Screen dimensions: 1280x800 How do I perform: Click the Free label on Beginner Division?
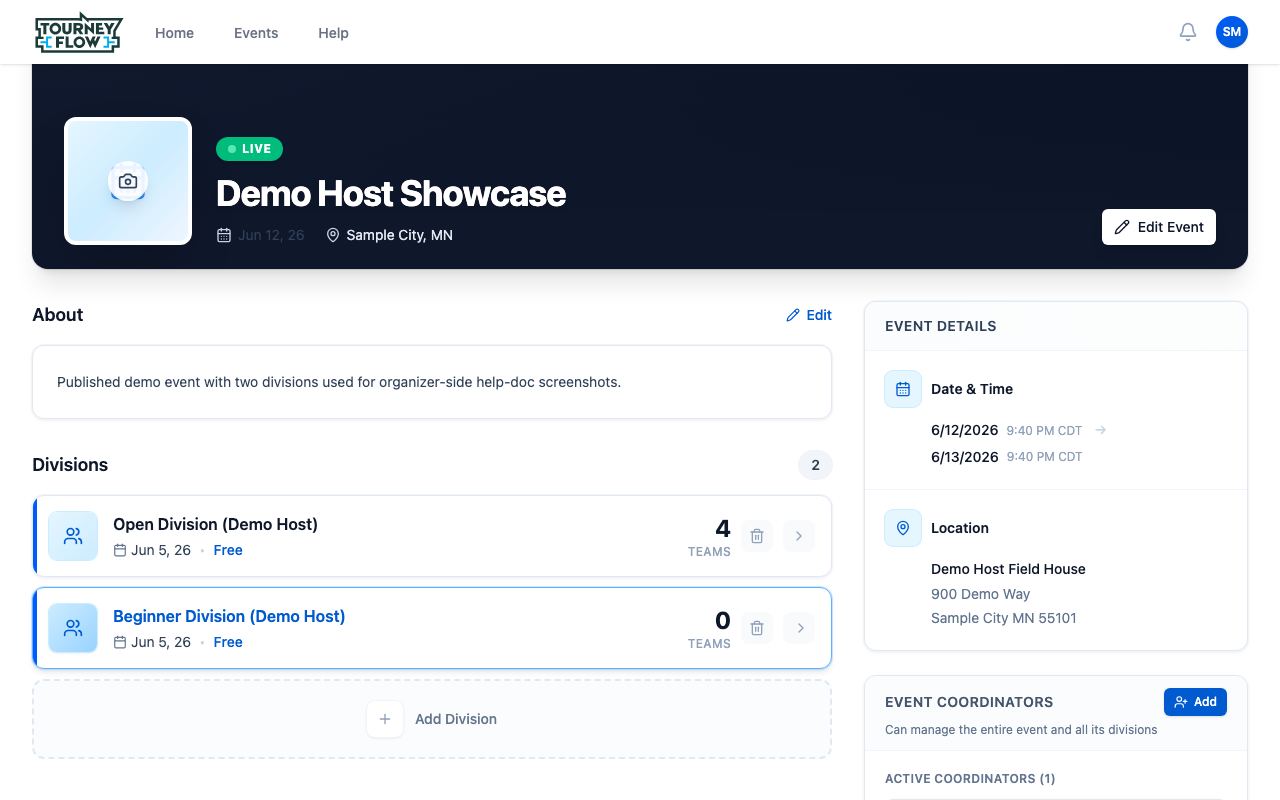coord(228,642)
